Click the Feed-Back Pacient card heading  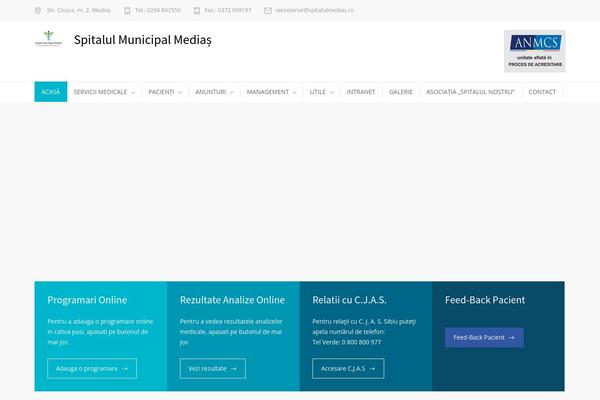coord(485,300)
